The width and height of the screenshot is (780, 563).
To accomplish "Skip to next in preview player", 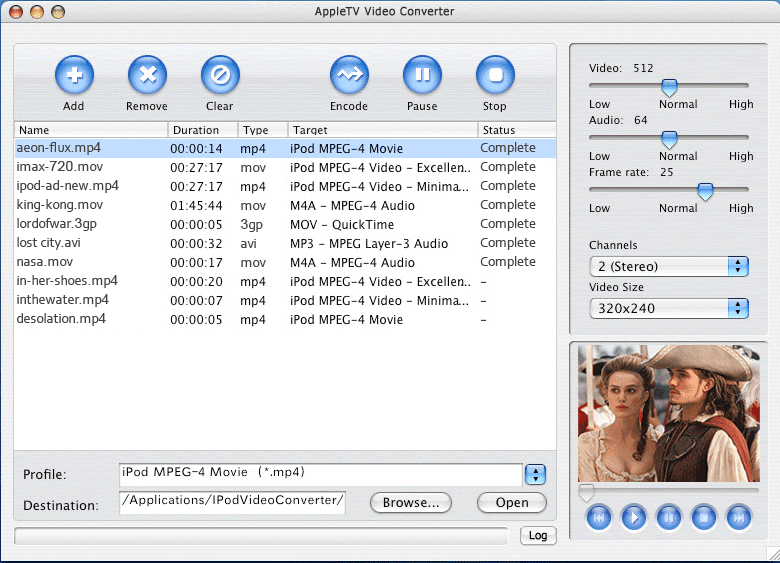I will (739, 518).
